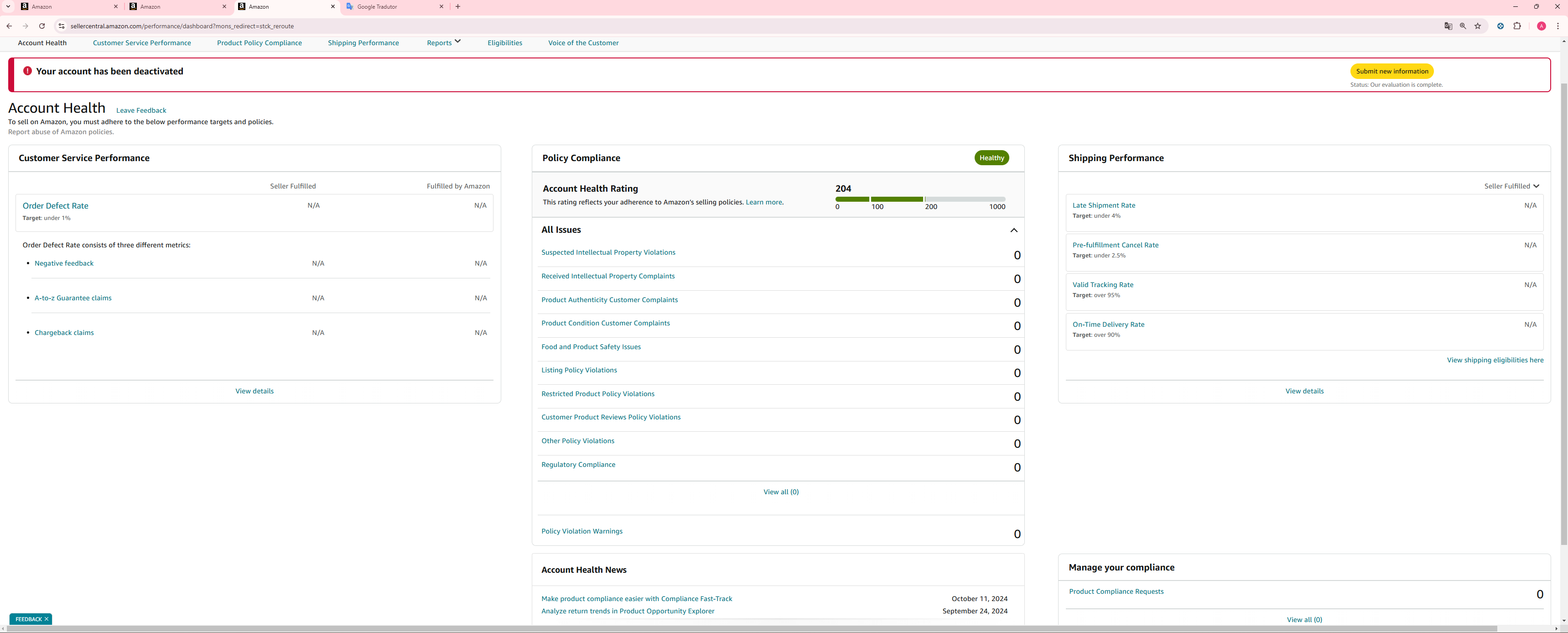Open Product Condition Customer Complaints
This screenshot has height=633, width=1568.
(606, 323)
